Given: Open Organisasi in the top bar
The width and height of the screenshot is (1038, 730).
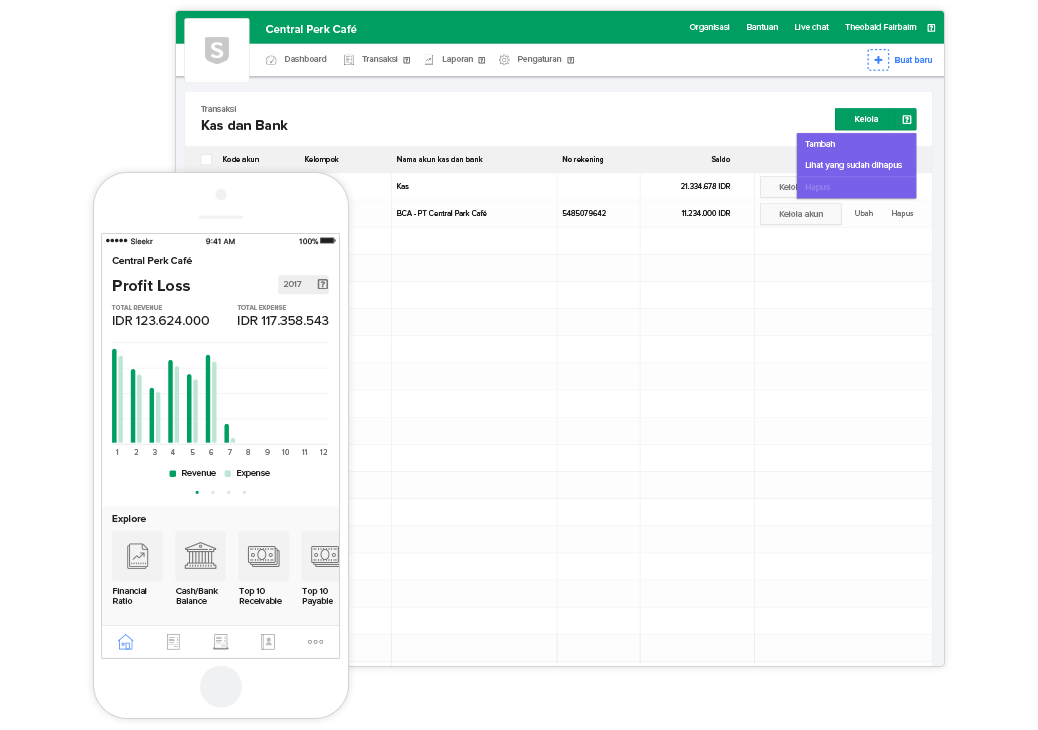Looking at the screenshot, I should [x=709, y=27].
